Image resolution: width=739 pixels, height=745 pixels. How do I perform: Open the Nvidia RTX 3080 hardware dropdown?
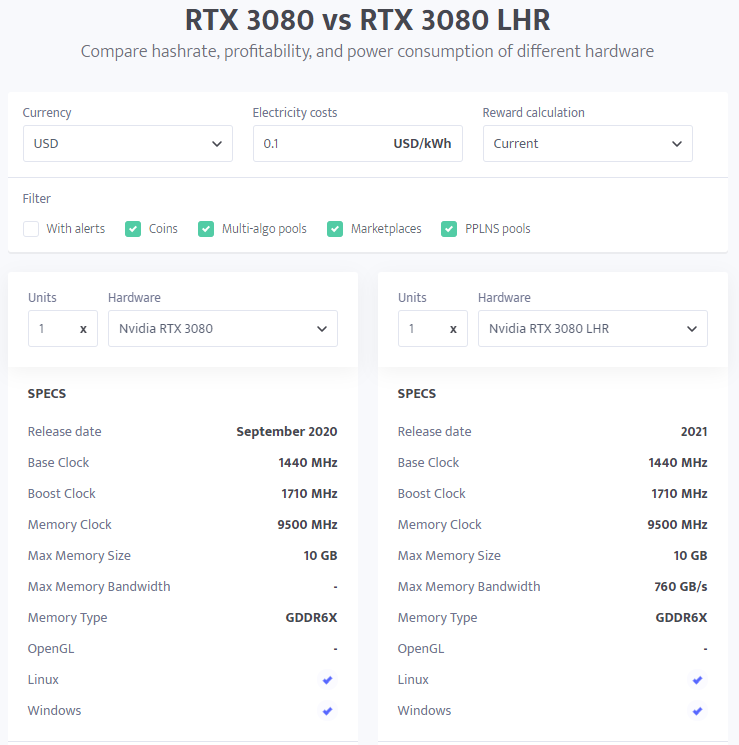(223, 329)
